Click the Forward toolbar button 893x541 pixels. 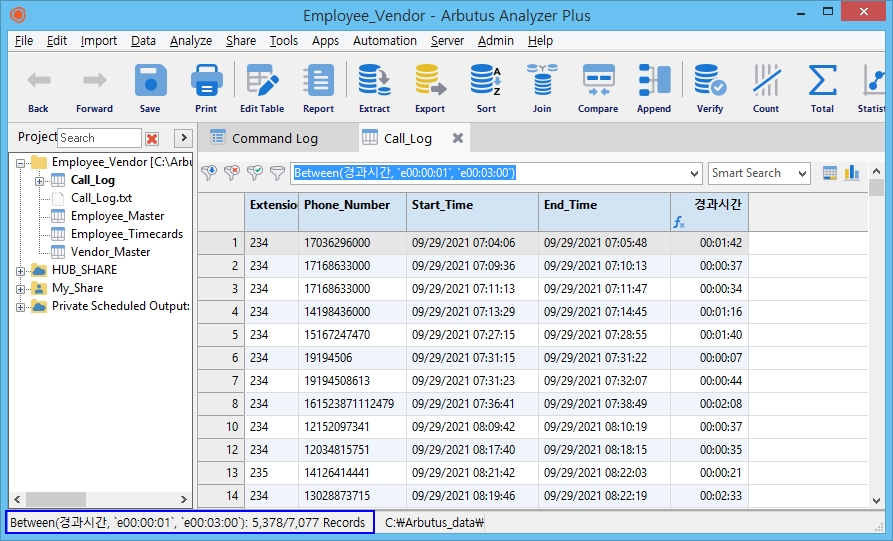click(x=94, y=89)
